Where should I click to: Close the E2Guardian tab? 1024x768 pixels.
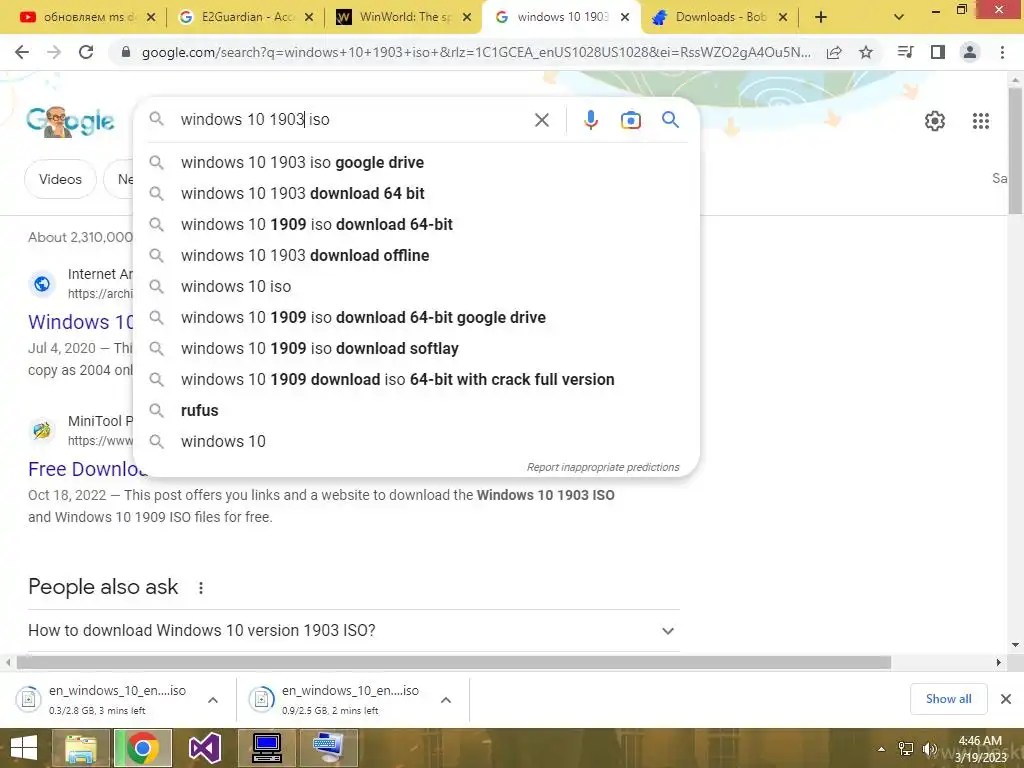(x=309, y=18)
